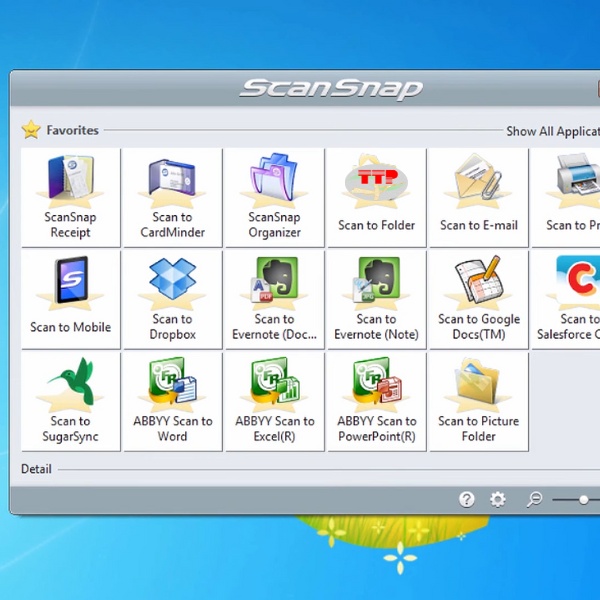
Task: Select Scan to SugarSync
Action: coord(70,401)
